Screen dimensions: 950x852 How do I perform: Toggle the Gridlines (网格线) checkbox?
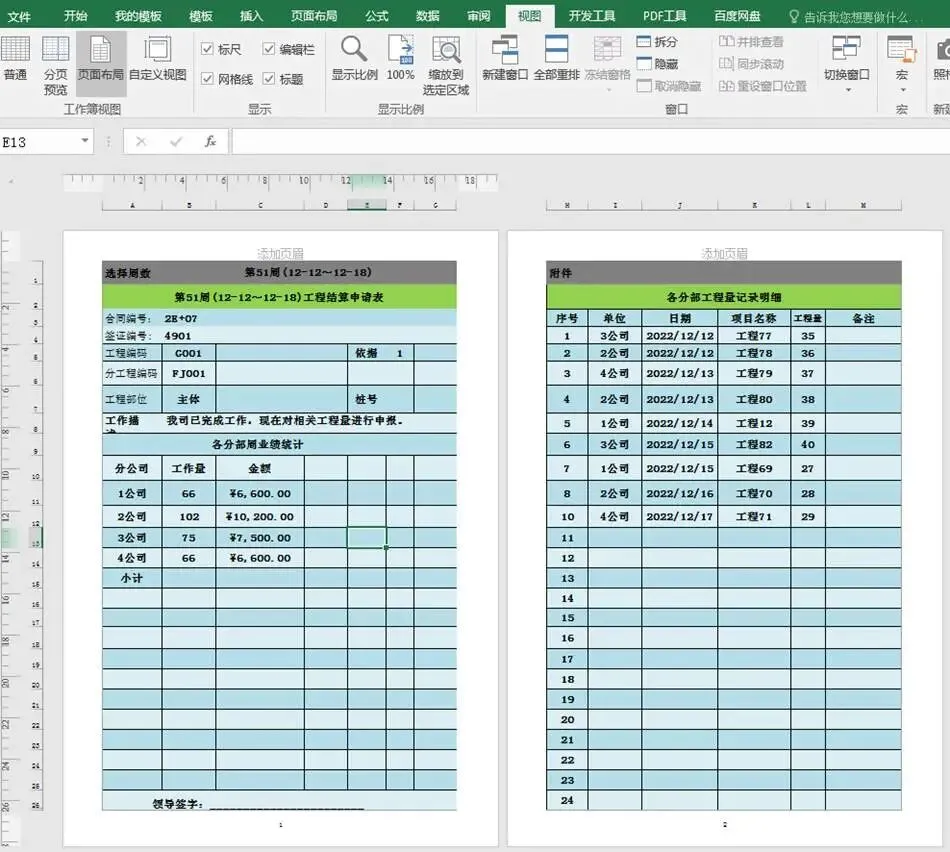point(207,78)
